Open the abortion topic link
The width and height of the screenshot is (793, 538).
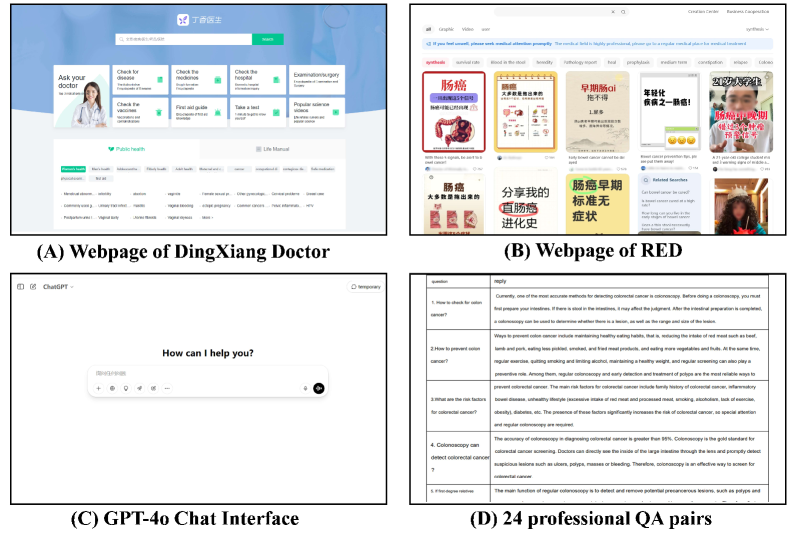click(x=140, y=194)
